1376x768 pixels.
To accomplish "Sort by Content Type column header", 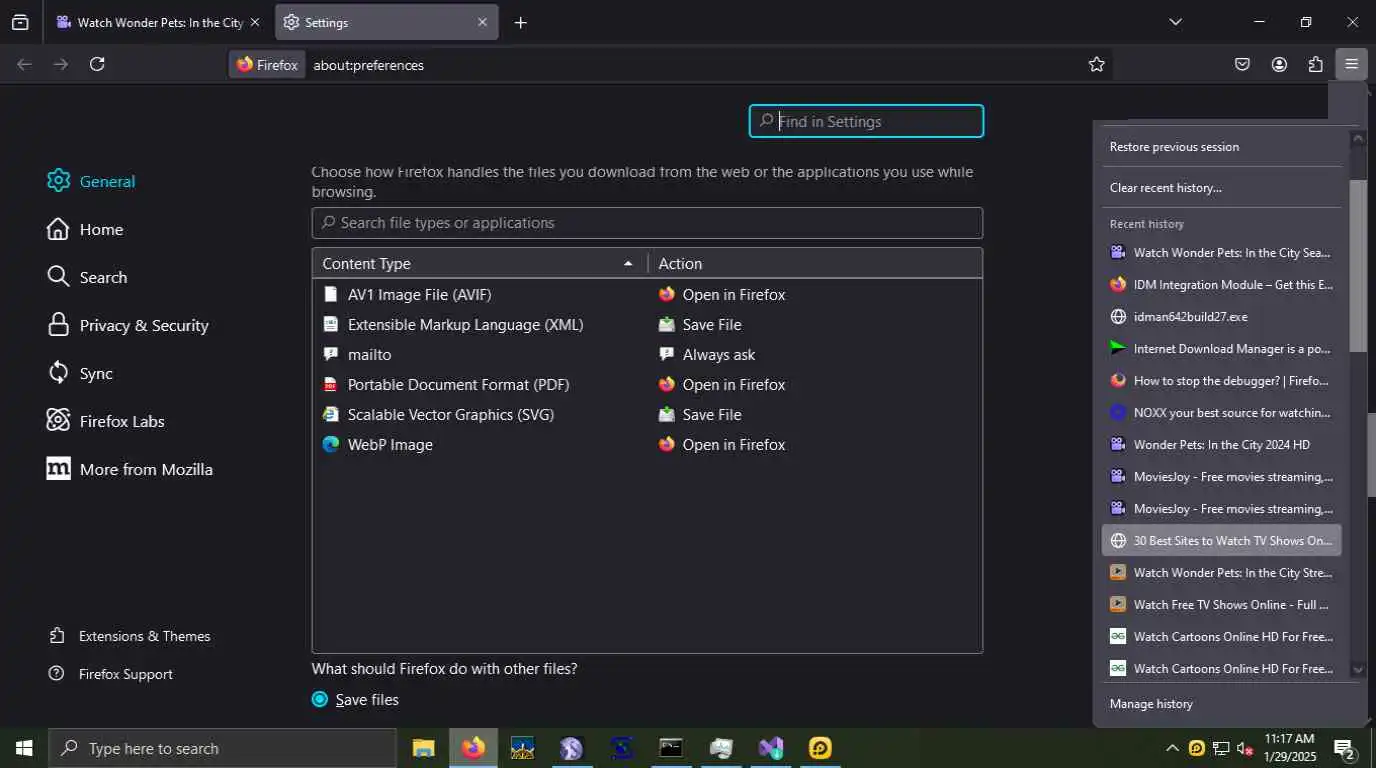I will [479, 263].
